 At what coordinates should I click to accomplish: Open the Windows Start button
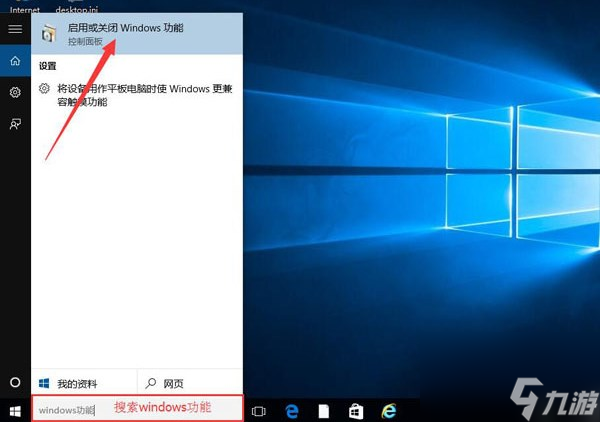(15, 411)
